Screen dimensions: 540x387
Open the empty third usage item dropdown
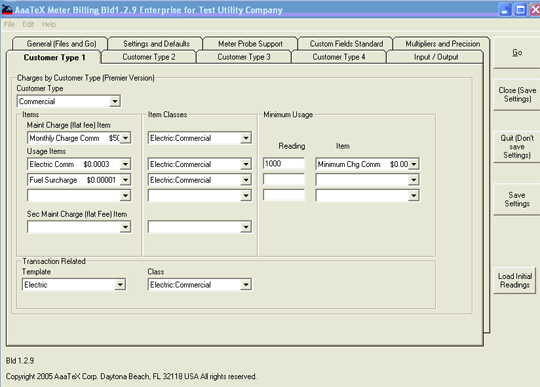[x=125, y=196]
